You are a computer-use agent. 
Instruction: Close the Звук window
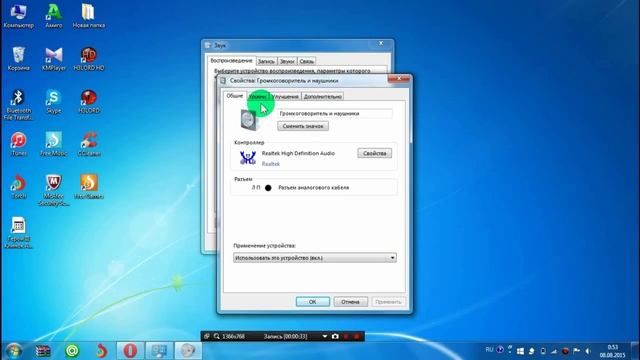pyautogui.click(x=381, y=43)
